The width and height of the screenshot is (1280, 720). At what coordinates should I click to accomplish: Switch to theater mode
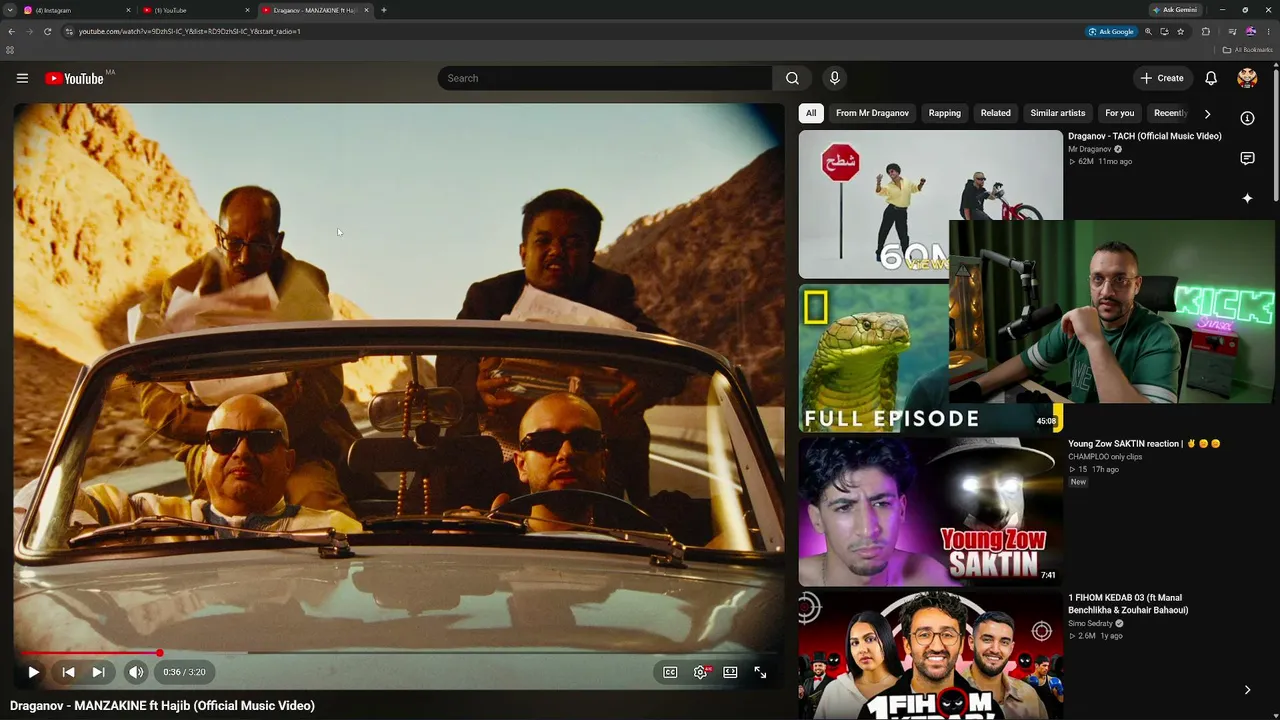[x=730, y=672]
